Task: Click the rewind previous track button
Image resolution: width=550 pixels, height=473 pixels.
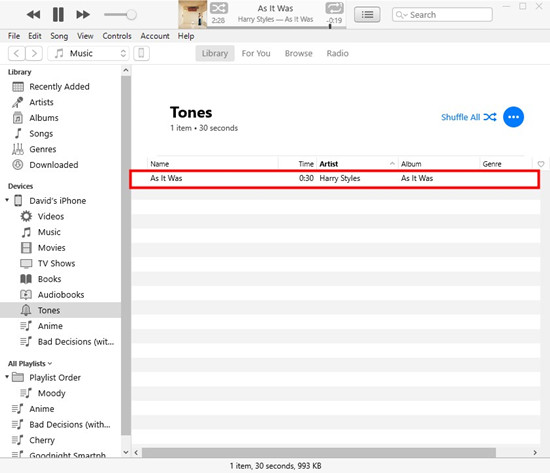Action: pyautogui.click(x=33, y=15)
